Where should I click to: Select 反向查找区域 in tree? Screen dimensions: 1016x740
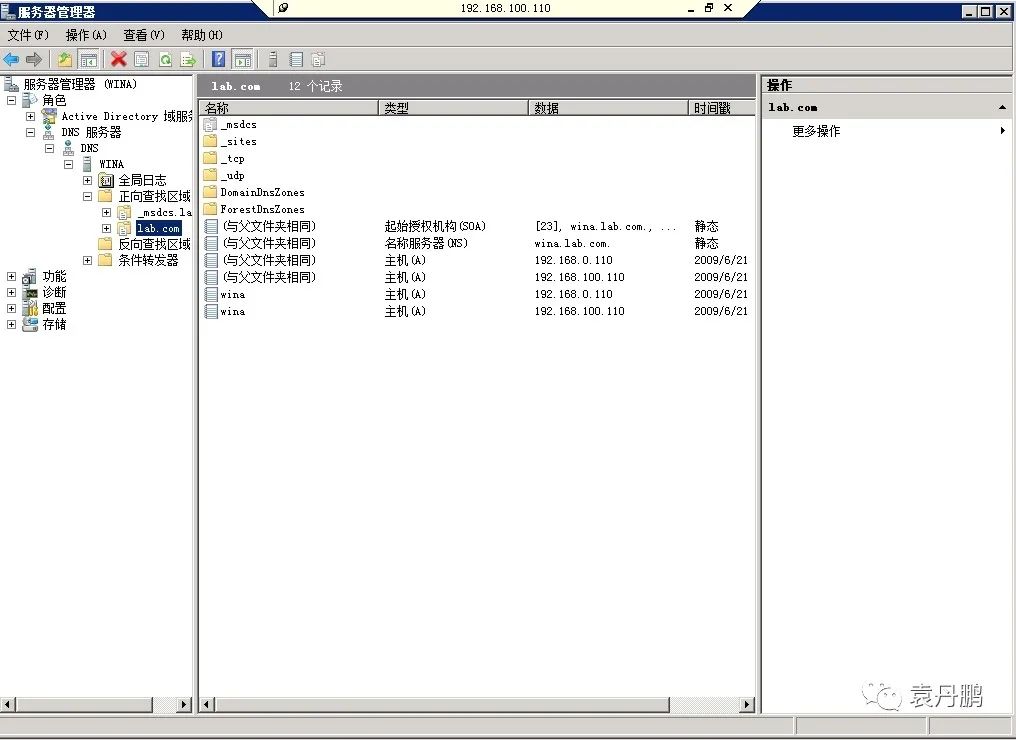click(x=154, y=244)
